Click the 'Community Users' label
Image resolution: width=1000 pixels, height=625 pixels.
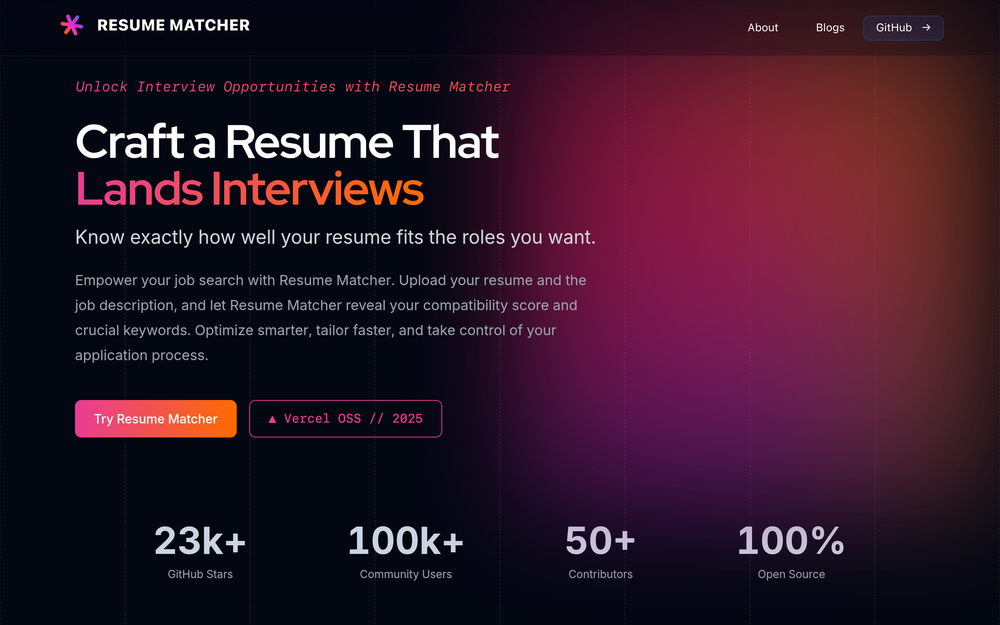(406, 574)
